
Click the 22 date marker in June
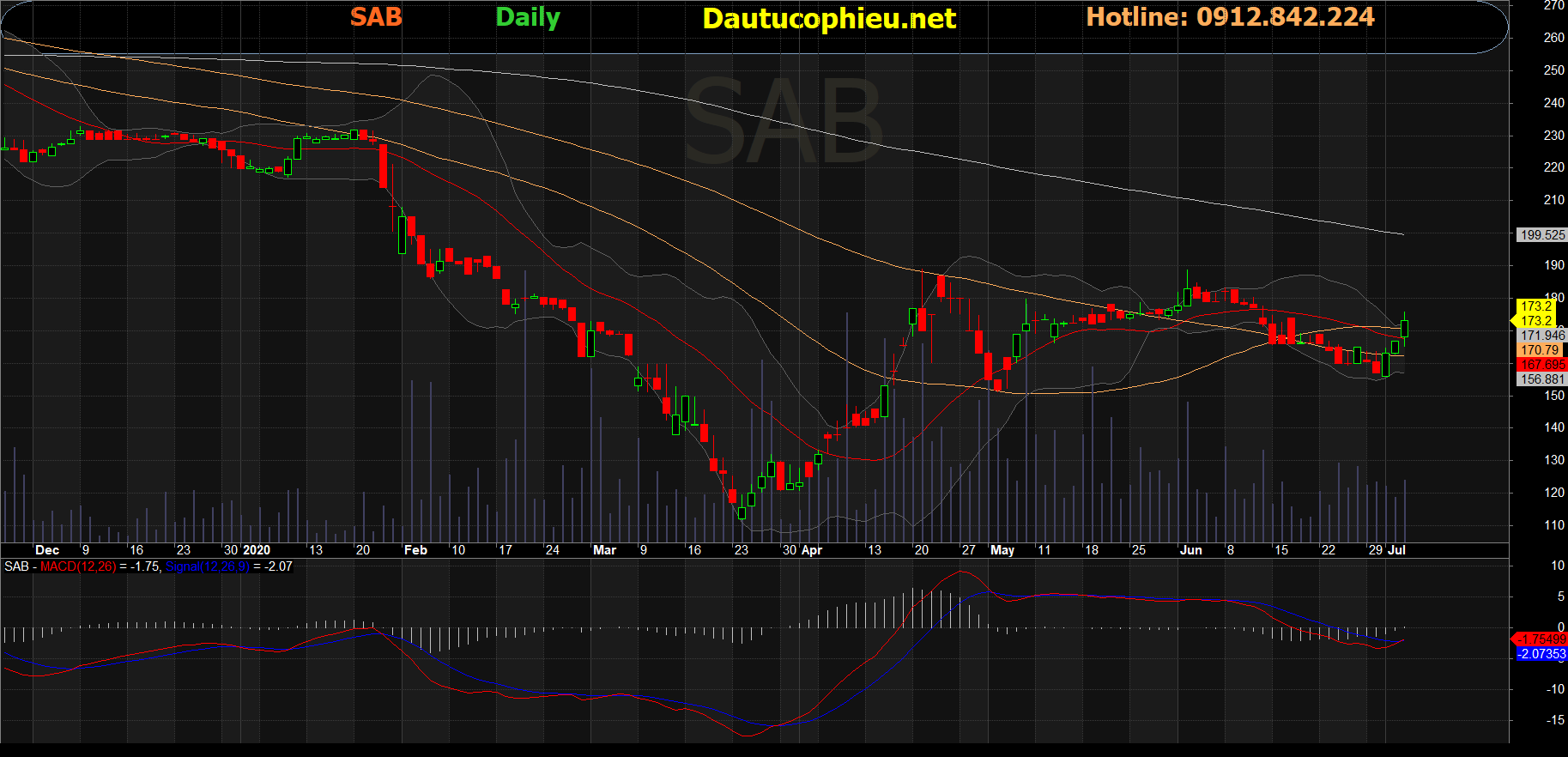point(1328,550)
